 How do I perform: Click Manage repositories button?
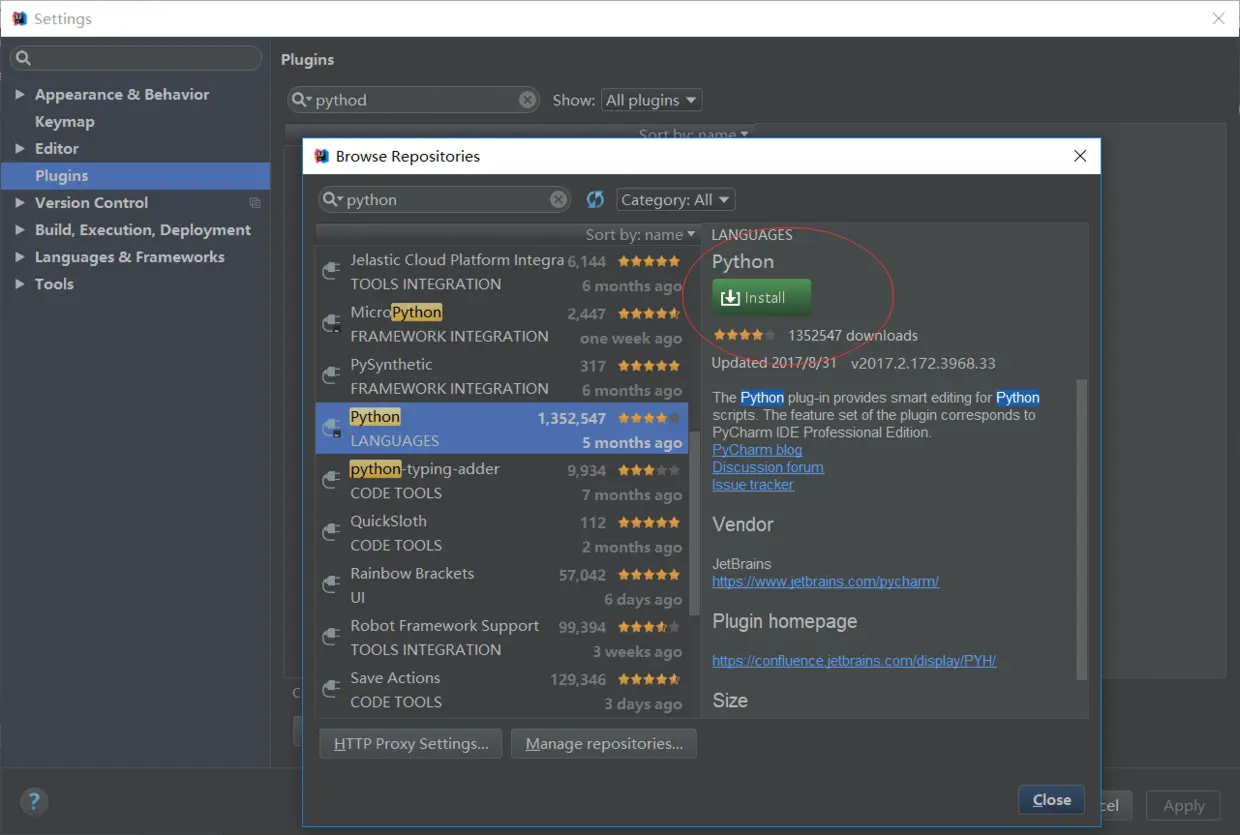pyautogui.click(x=604, y=744)
